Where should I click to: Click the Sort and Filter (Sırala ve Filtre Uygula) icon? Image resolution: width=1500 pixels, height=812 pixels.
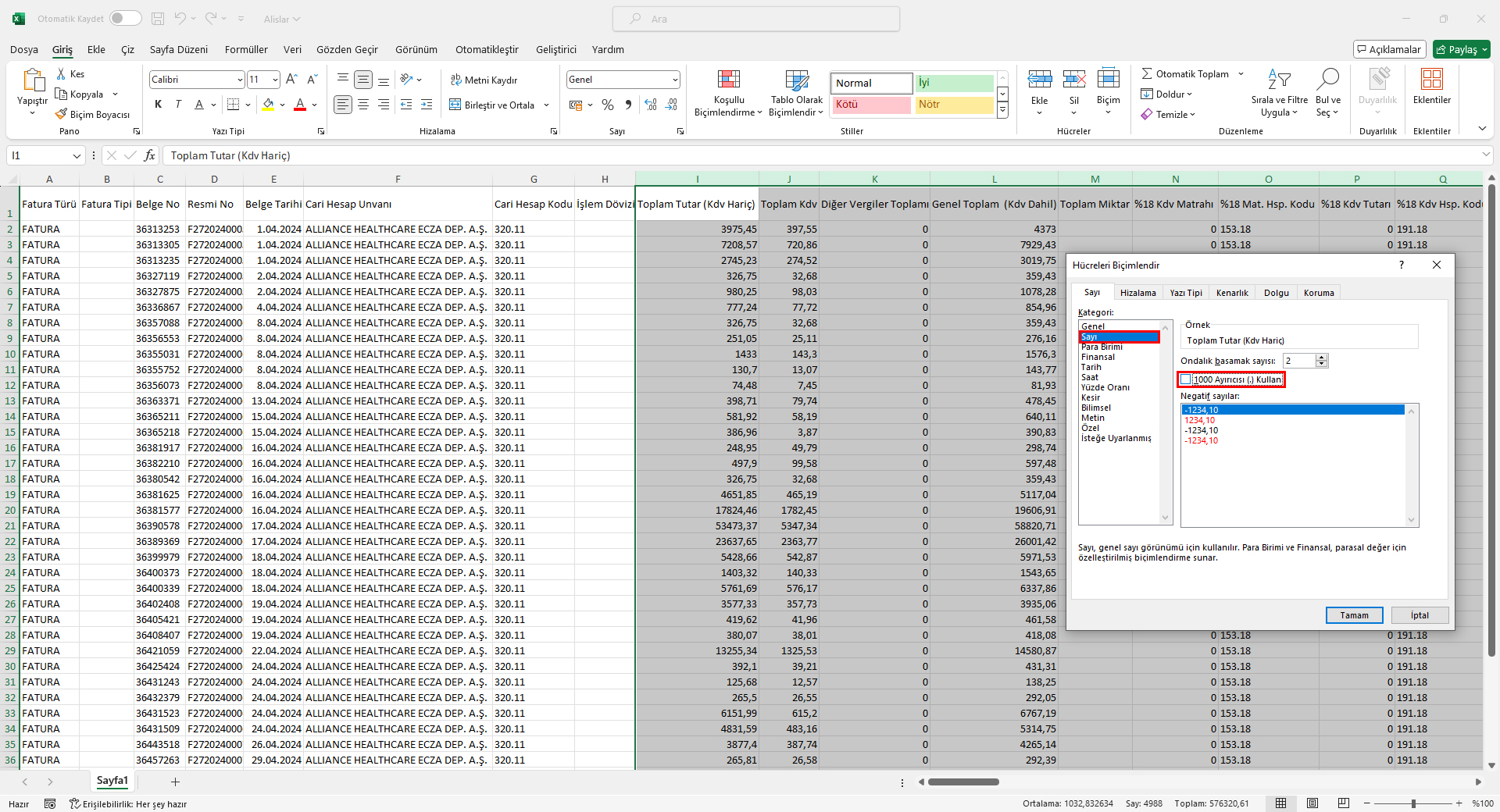[1279, 79]
